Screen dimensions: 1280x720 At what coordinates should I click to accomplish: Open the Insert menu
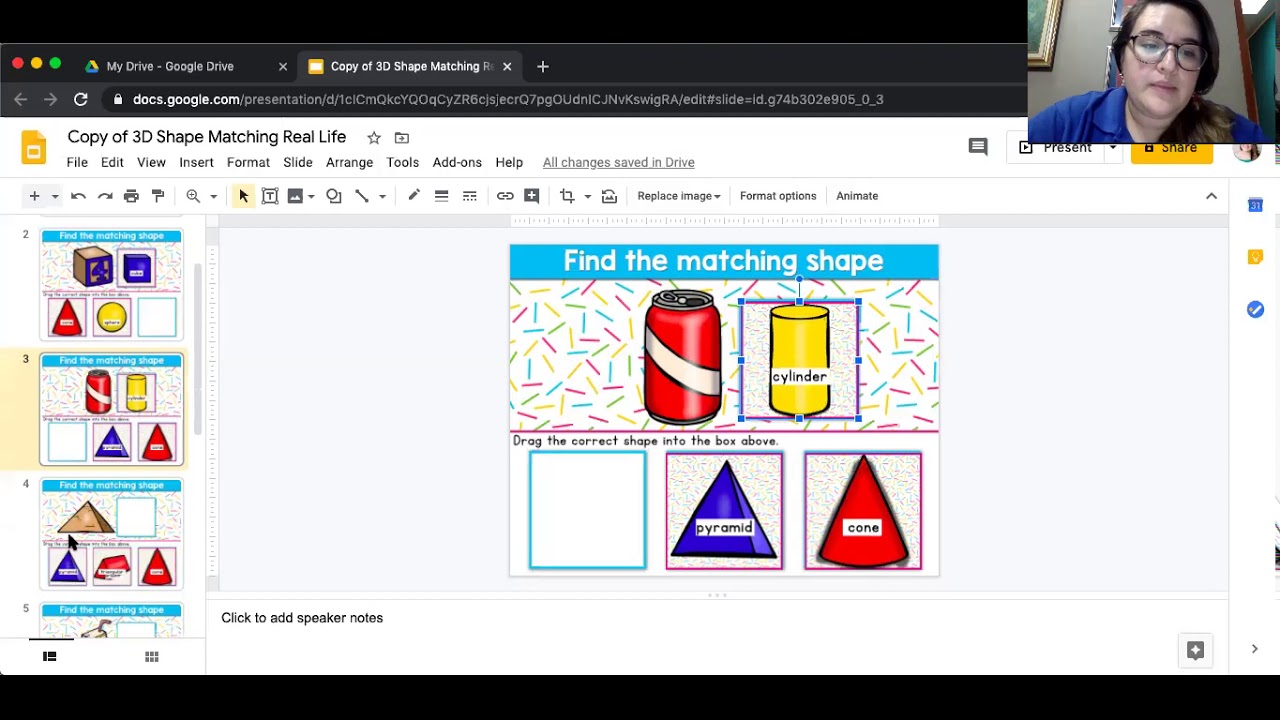(196, 162)
